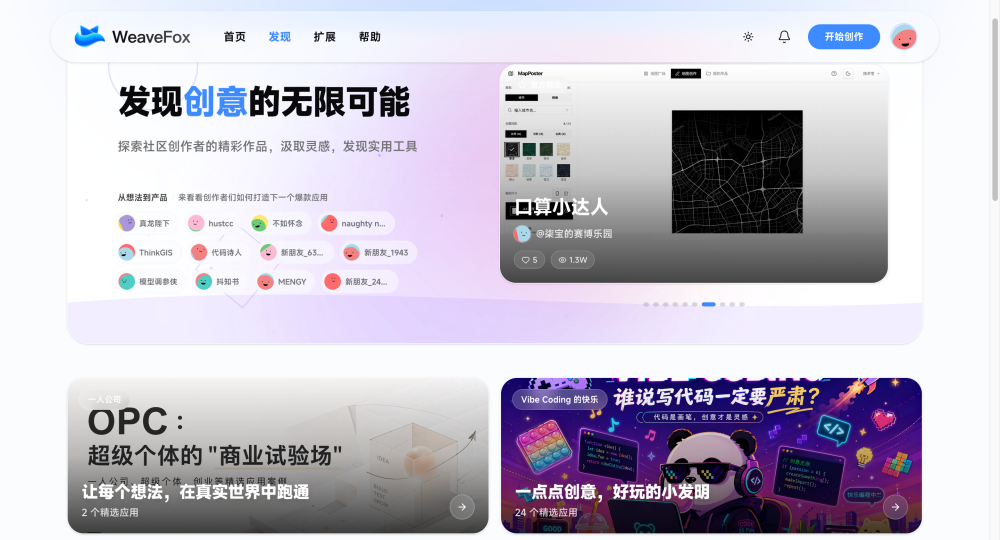Click the WeaveFox fox logo
Viewport: 1000px width, 540px height.
[x=89, y=36]
